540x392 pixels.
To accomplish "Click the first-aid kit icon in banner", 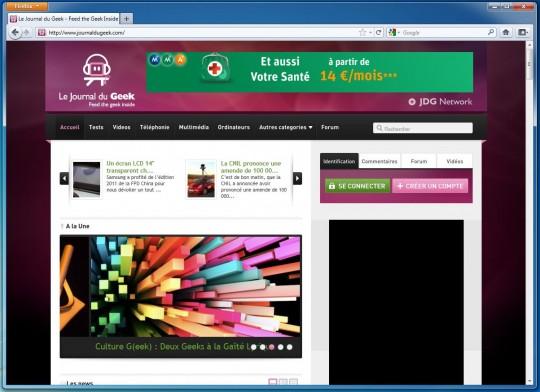I will pyautogui.click(x=215, y=68).
